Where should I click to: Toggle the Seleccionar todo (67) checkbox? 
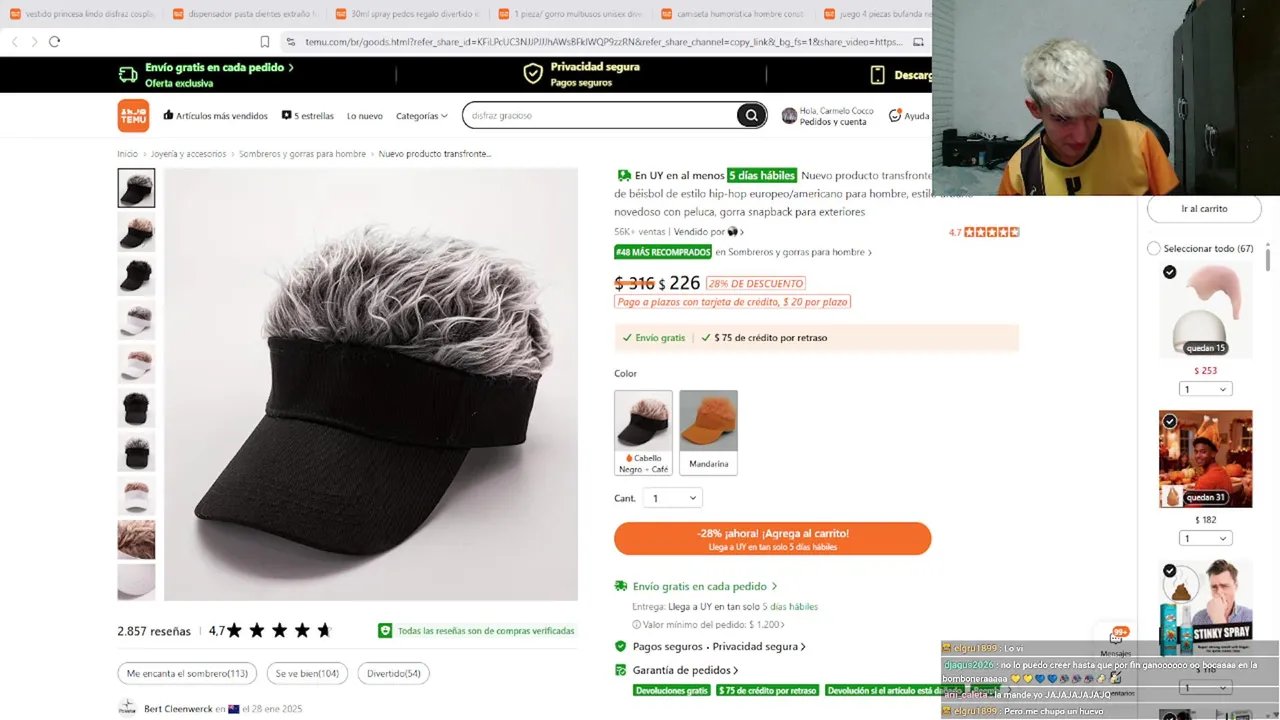pos(1154,248)
